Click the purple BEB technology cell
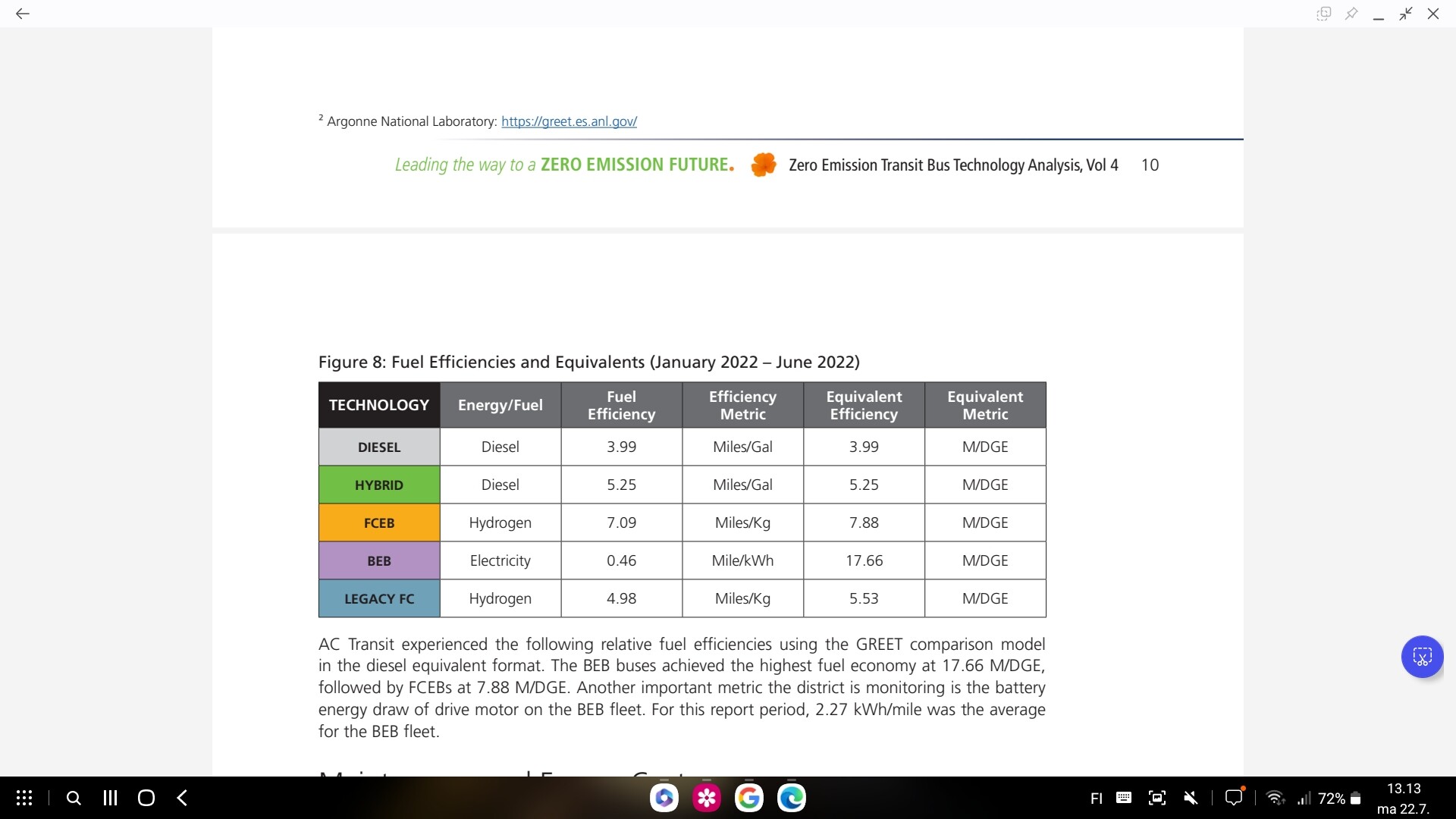Image resolution: width=1456 pixels, height=819 pixels. (379, 560)
